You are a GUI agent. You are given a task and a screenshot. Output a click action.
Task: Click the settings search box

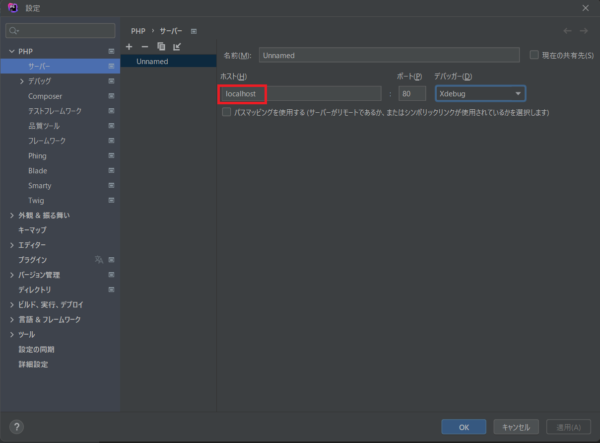click(60, 31)
